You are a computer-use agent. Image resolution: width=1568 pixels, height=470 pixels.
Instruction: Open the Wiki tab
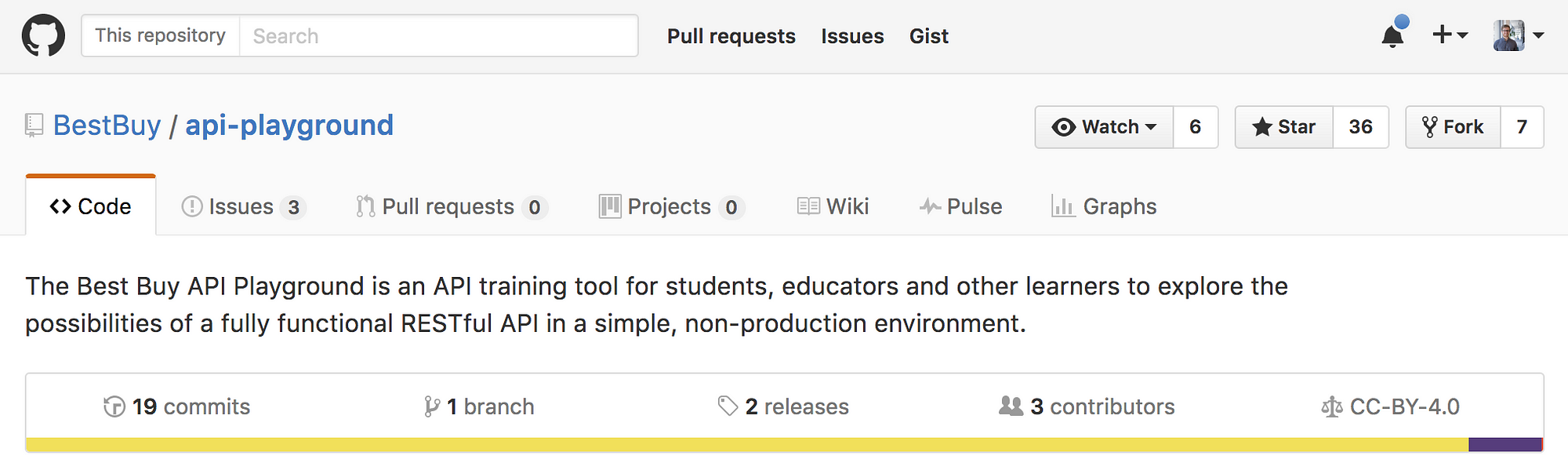click(833, 206)
